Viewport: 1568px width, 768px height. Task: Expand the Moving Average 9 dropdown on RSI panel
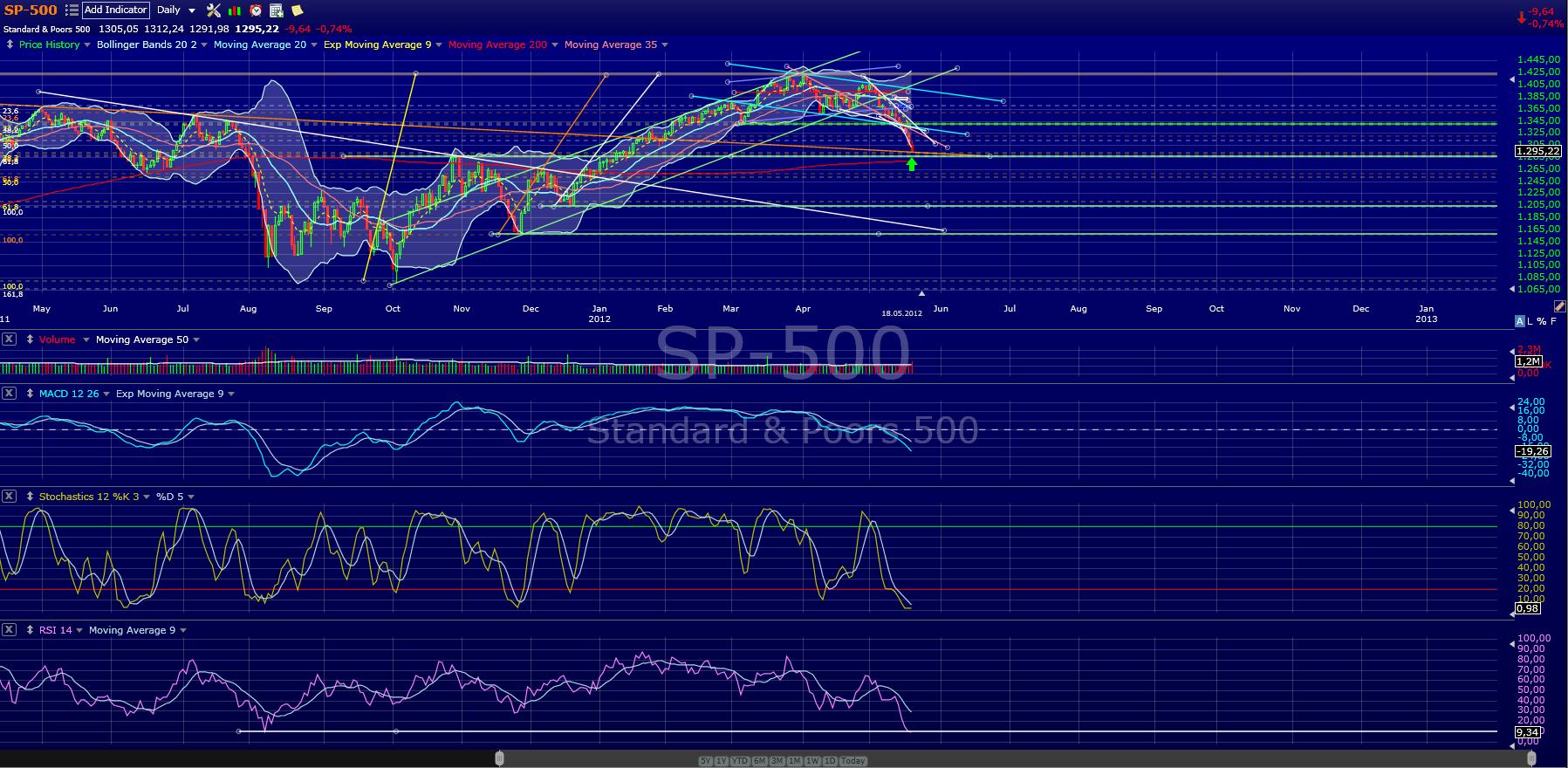(x=183, y=631)
